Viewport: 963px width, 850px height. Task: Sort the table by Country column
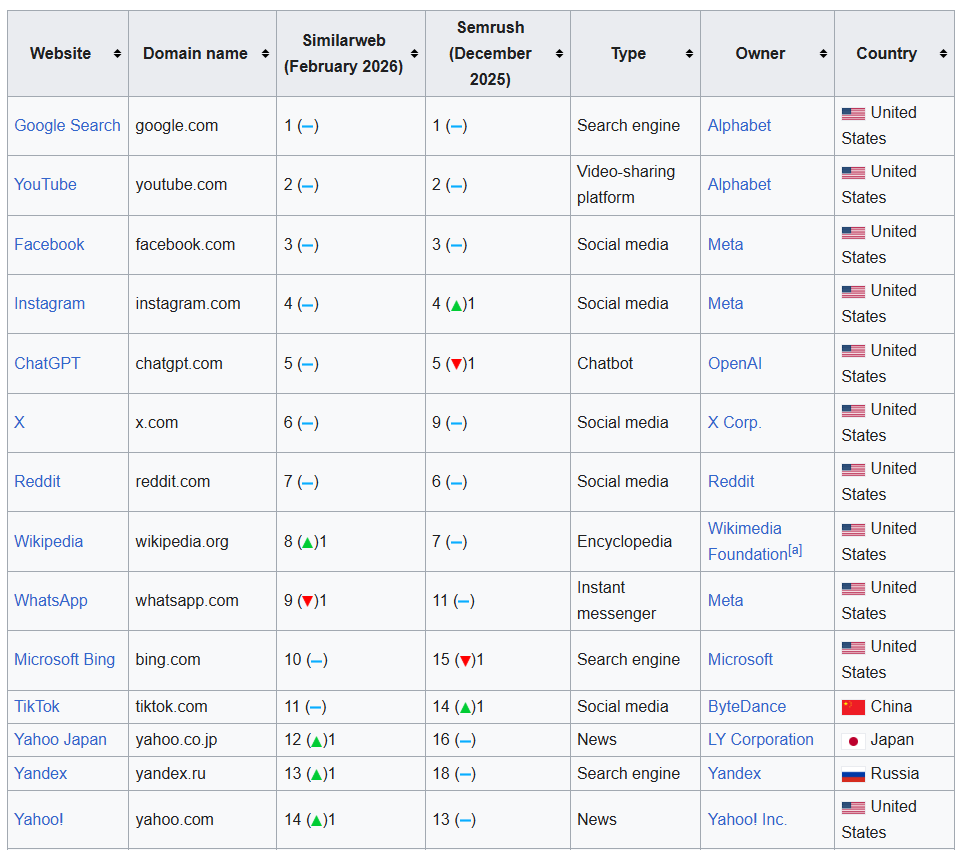click(941, 53)
